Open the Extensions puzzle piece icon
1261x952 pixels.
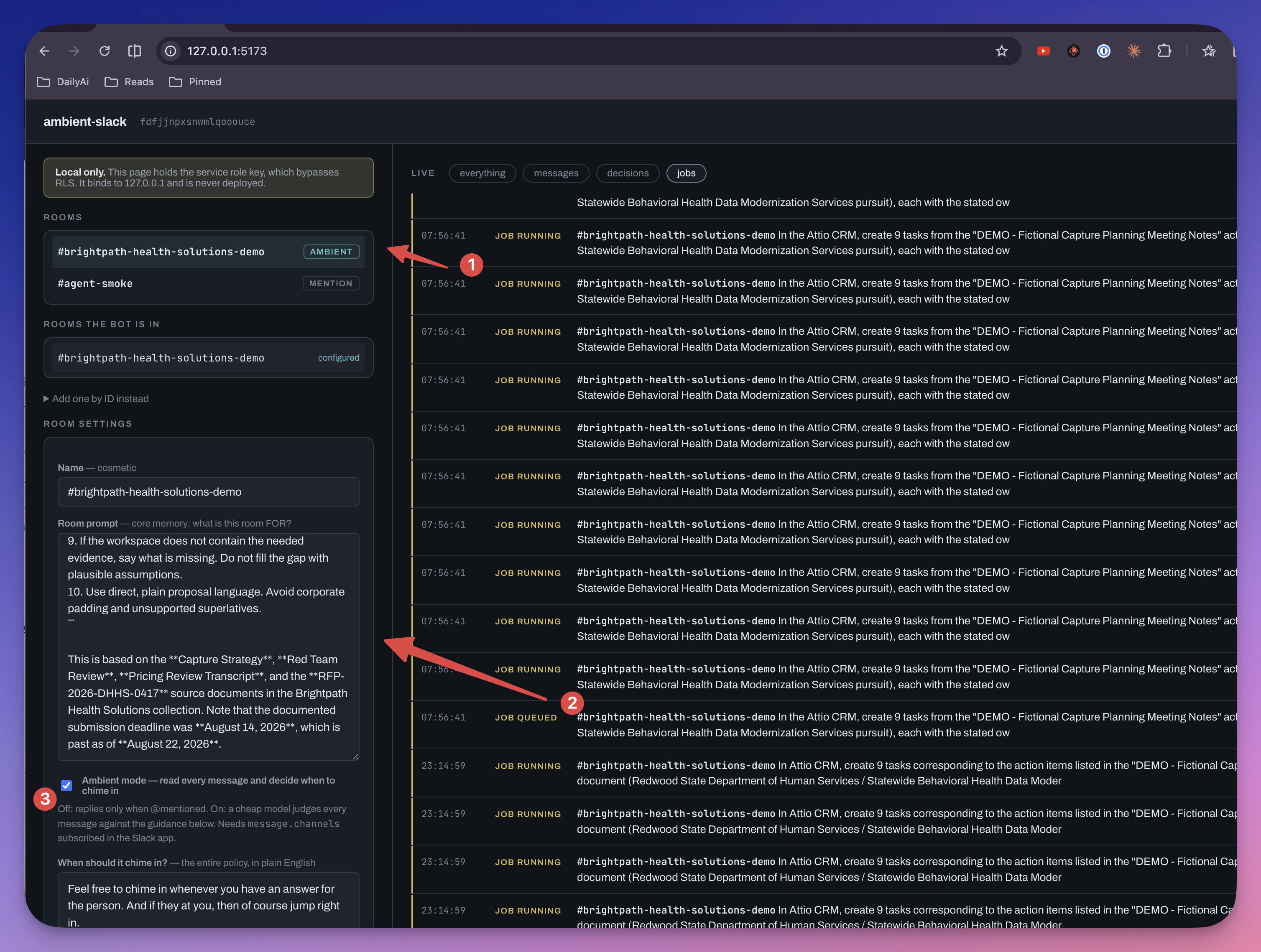1164,51
